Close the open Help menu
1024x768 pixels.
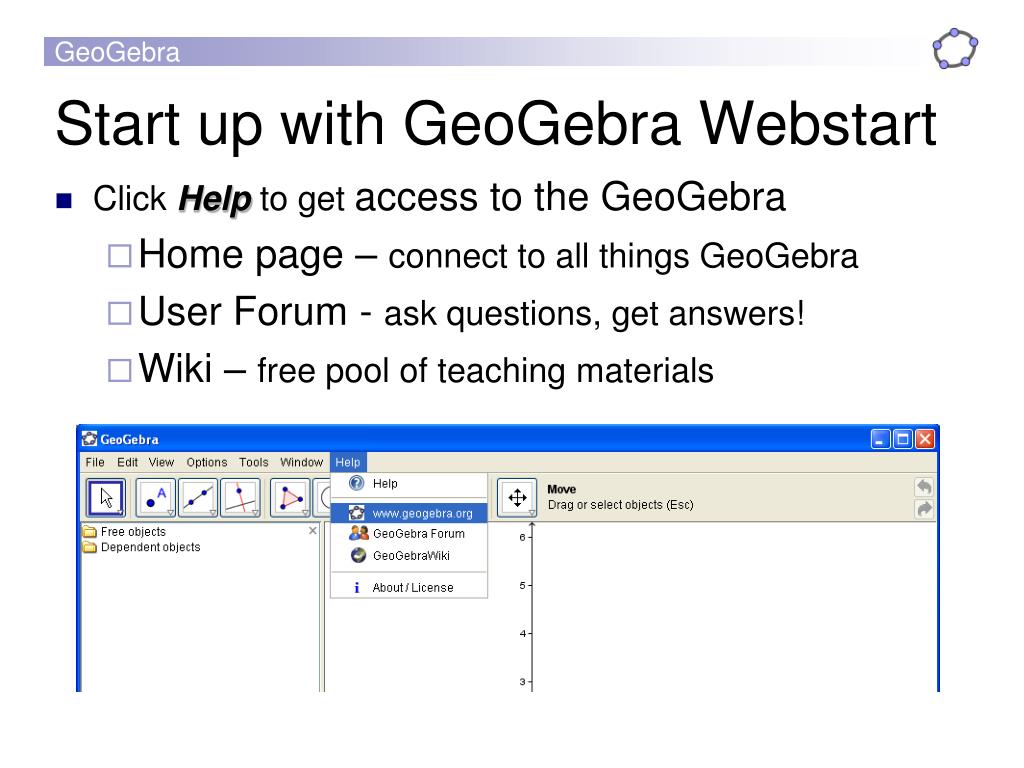[348, 462]
